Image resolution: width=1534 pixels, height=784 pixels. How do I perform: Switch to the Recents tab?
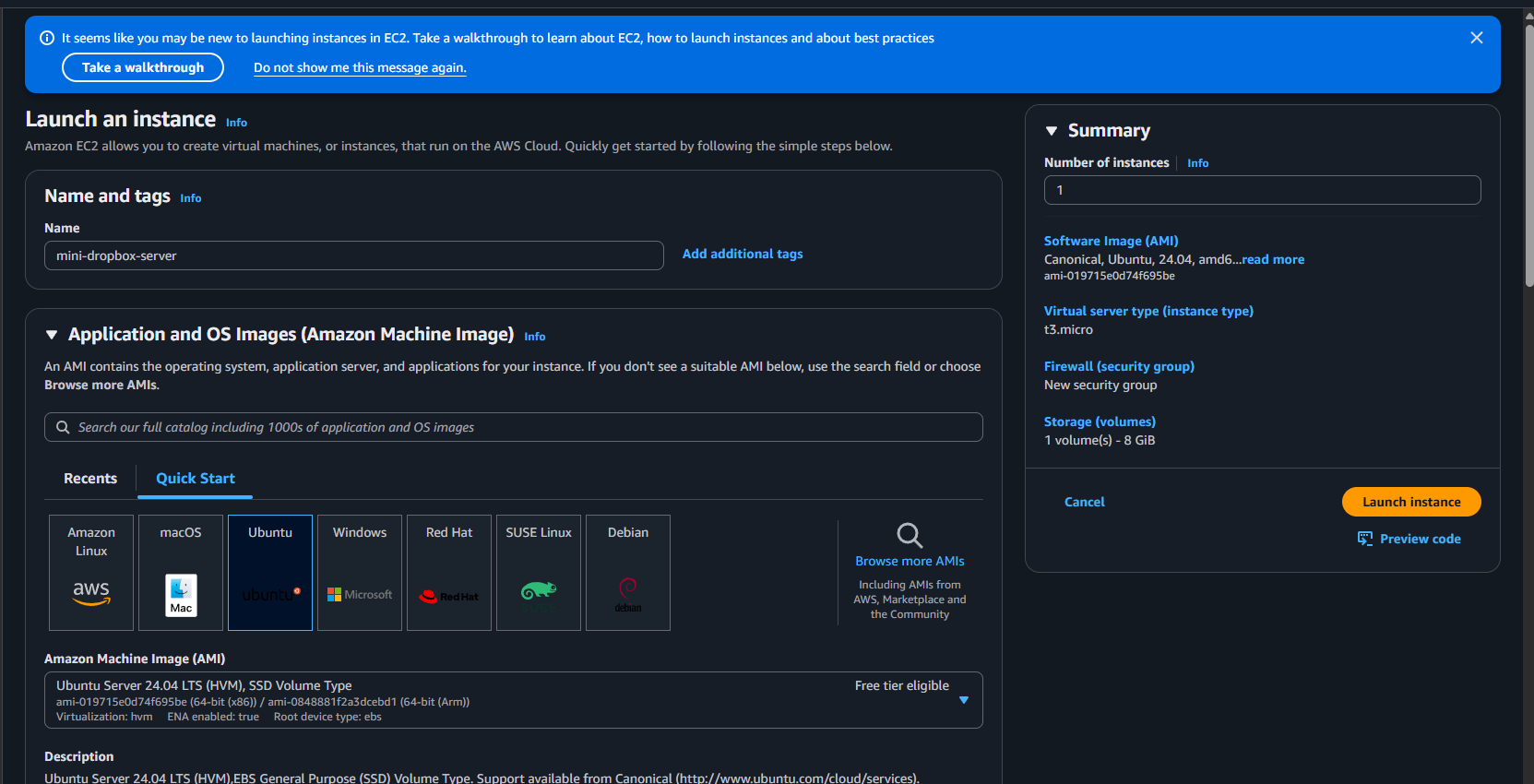click(90, 479)
